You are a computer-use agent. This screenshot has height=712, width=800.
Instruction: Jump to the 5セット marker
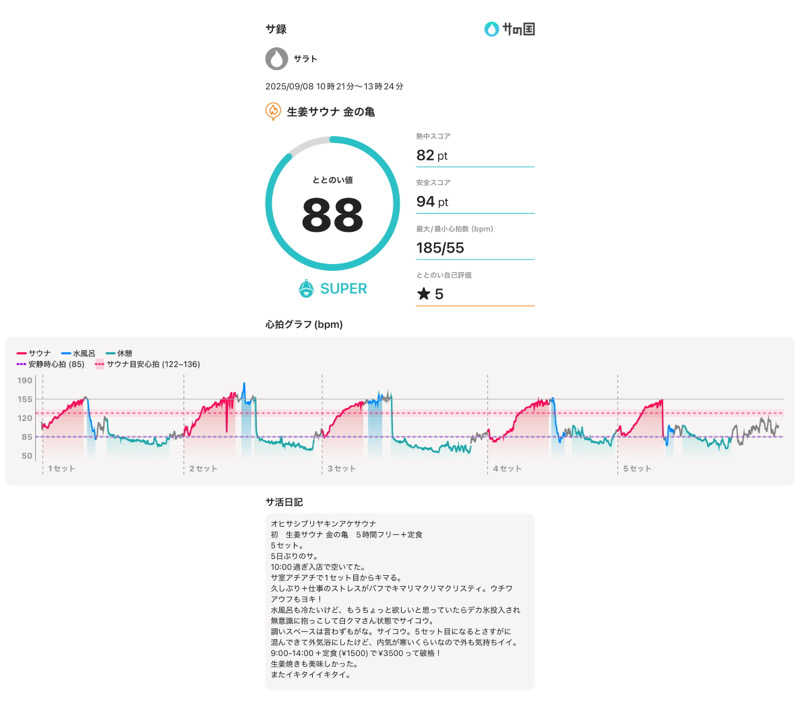[x=636, y=468]
